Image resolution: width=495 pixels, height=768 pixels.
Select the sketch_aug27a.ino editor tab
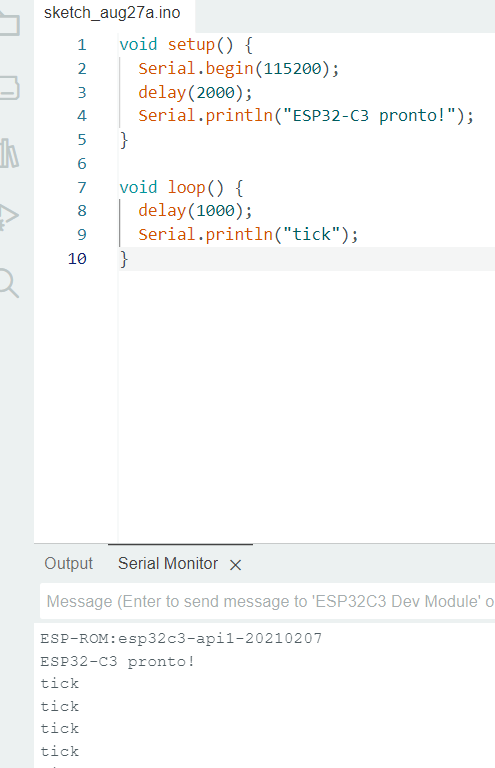point(112,13)
